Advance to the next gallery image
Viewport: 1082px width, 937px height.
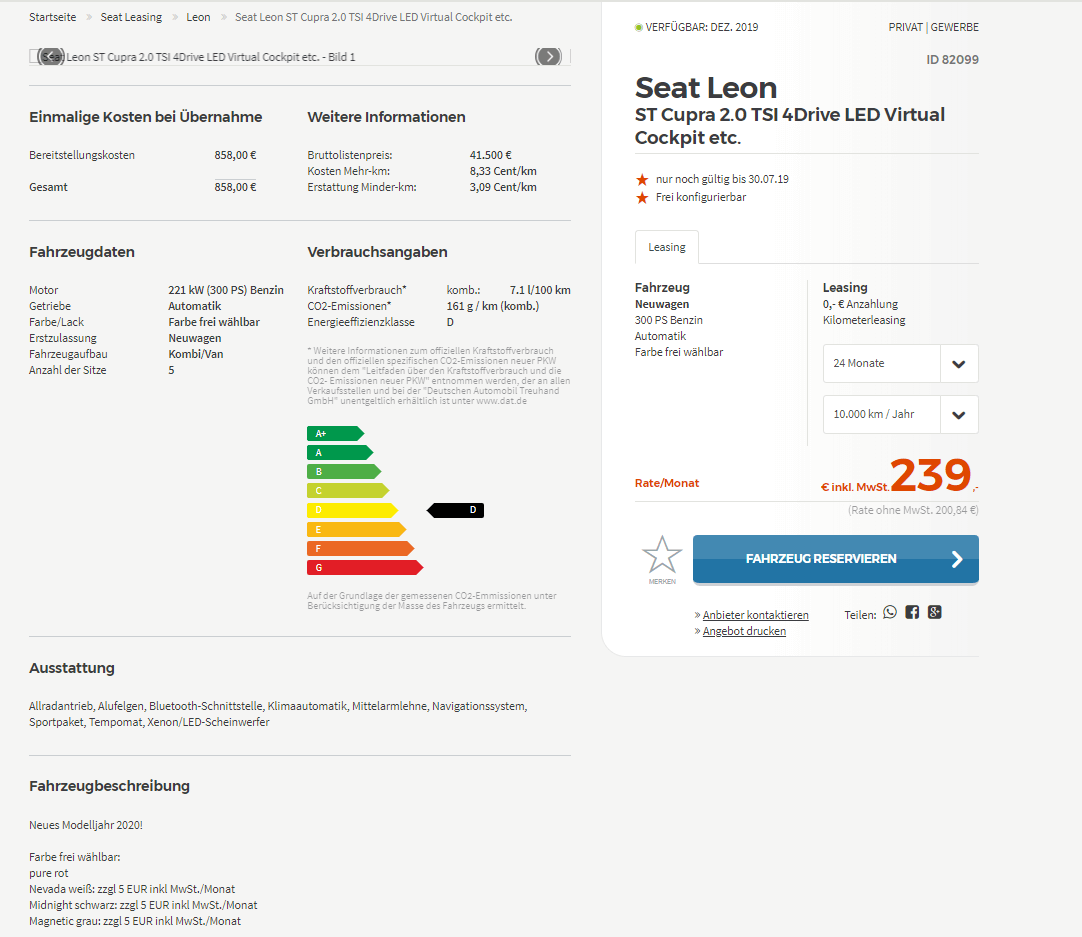point(549,57)
